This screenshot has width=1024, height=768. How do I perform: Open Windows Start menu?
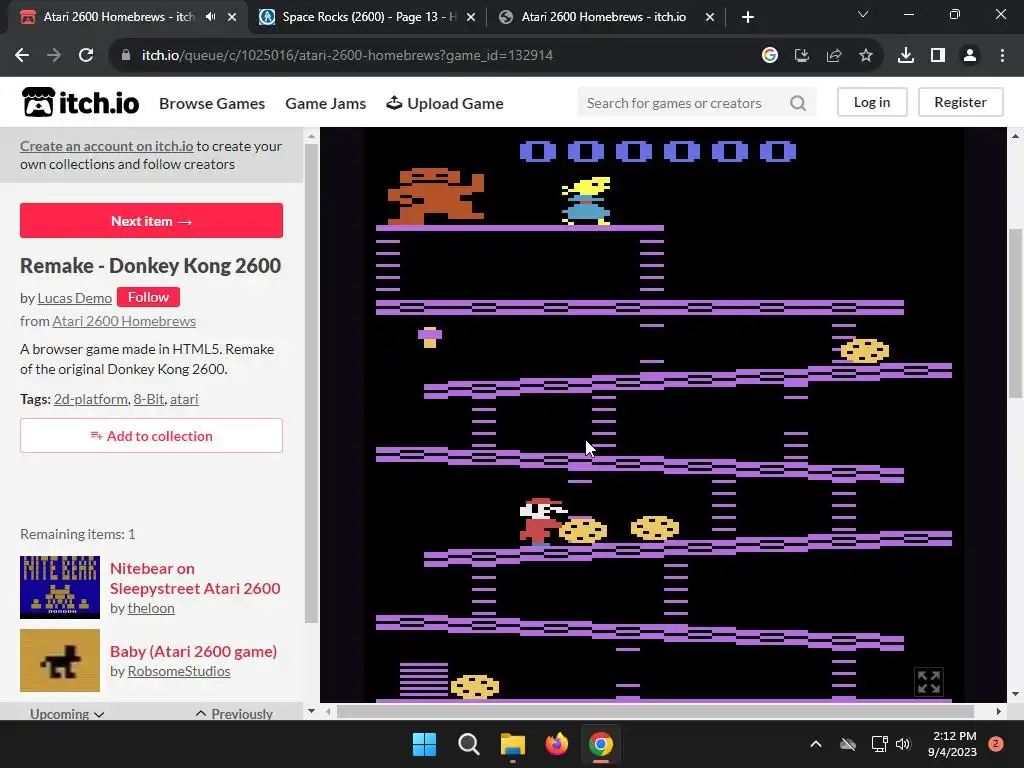424,744
